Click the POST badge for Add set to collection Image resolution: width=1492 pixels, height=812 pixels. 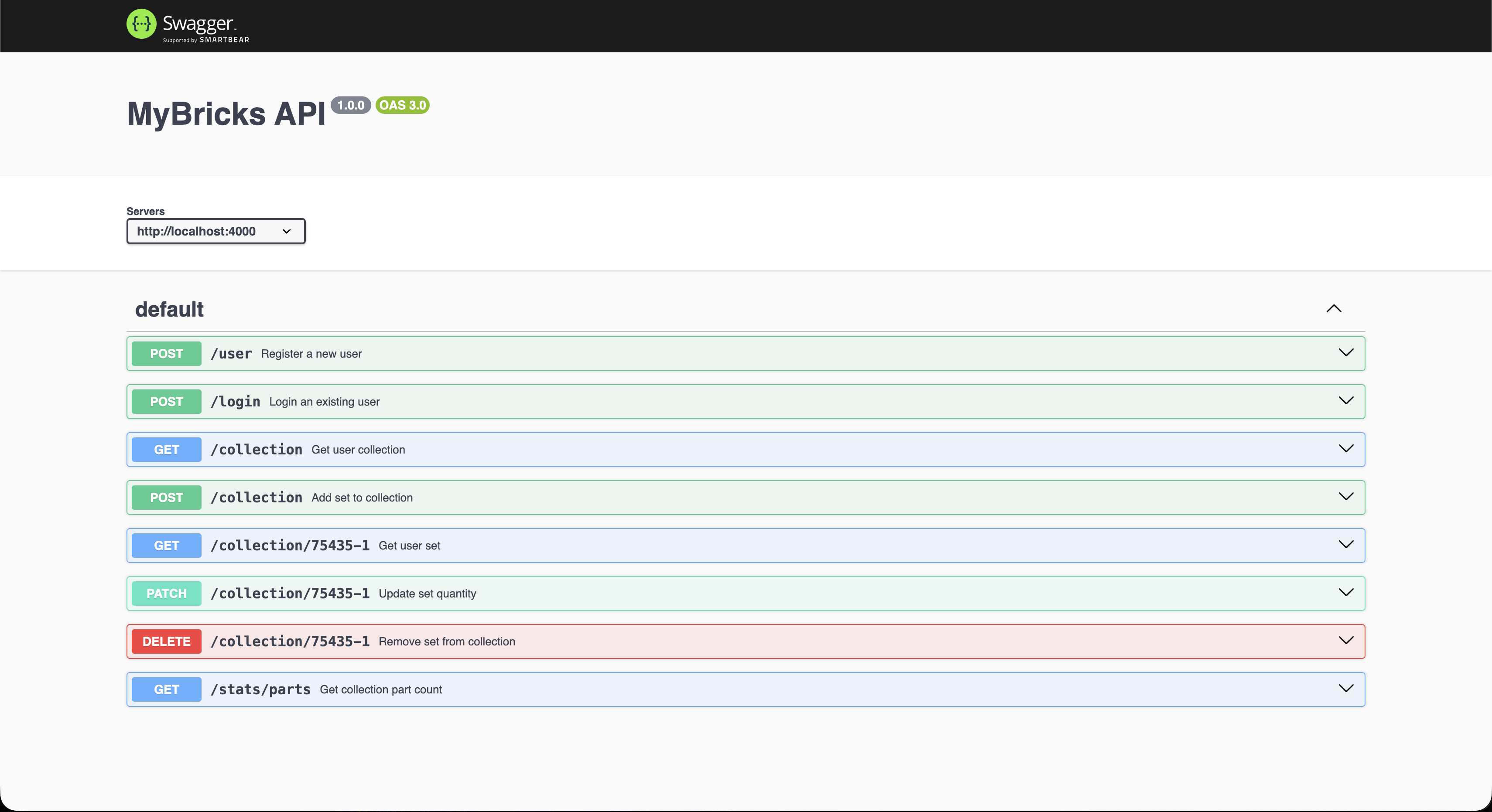tap(166, 498)
